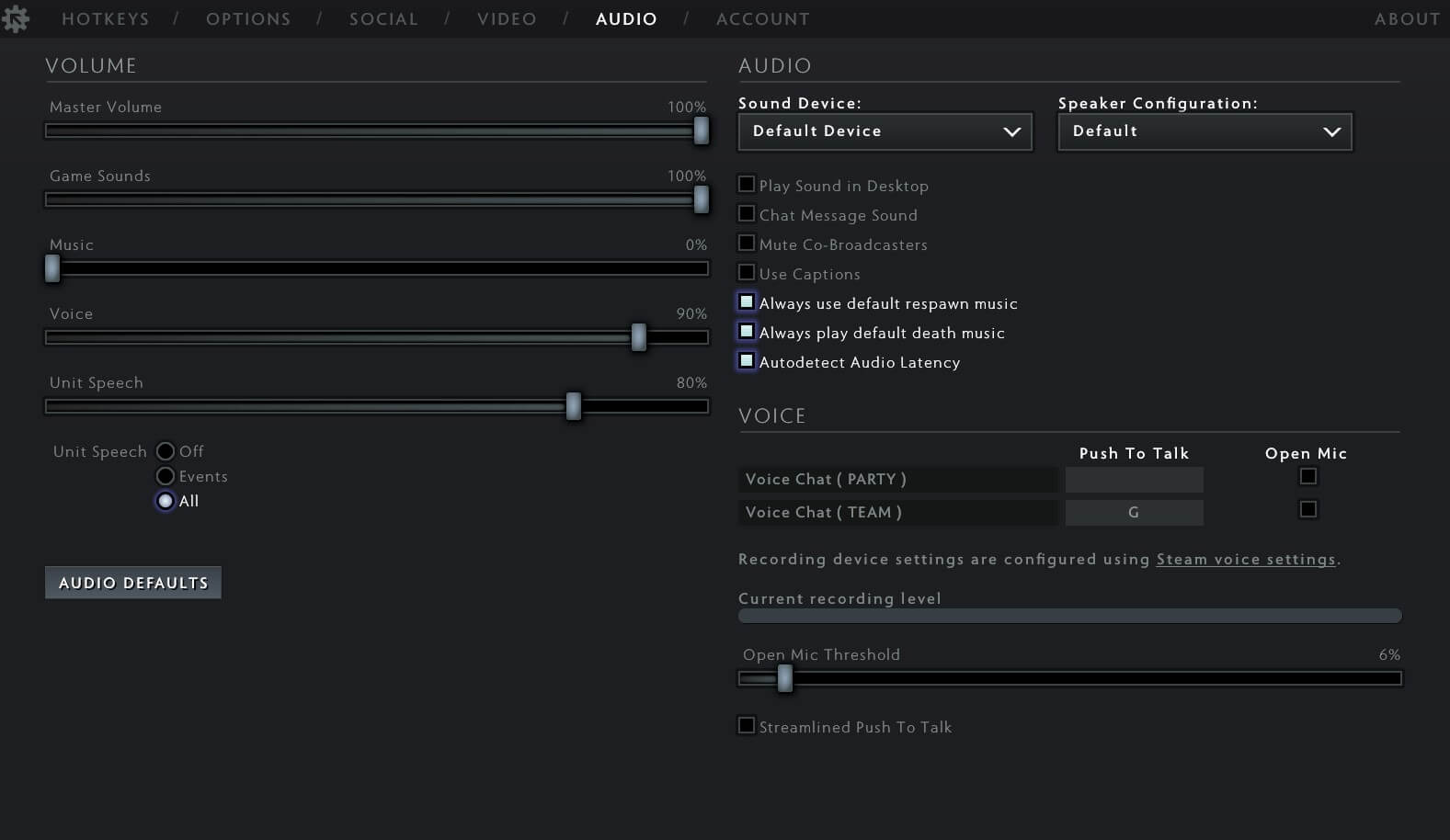The image size is (1450, 840).
Task: Open the Account tab
Action: (763, 19)
